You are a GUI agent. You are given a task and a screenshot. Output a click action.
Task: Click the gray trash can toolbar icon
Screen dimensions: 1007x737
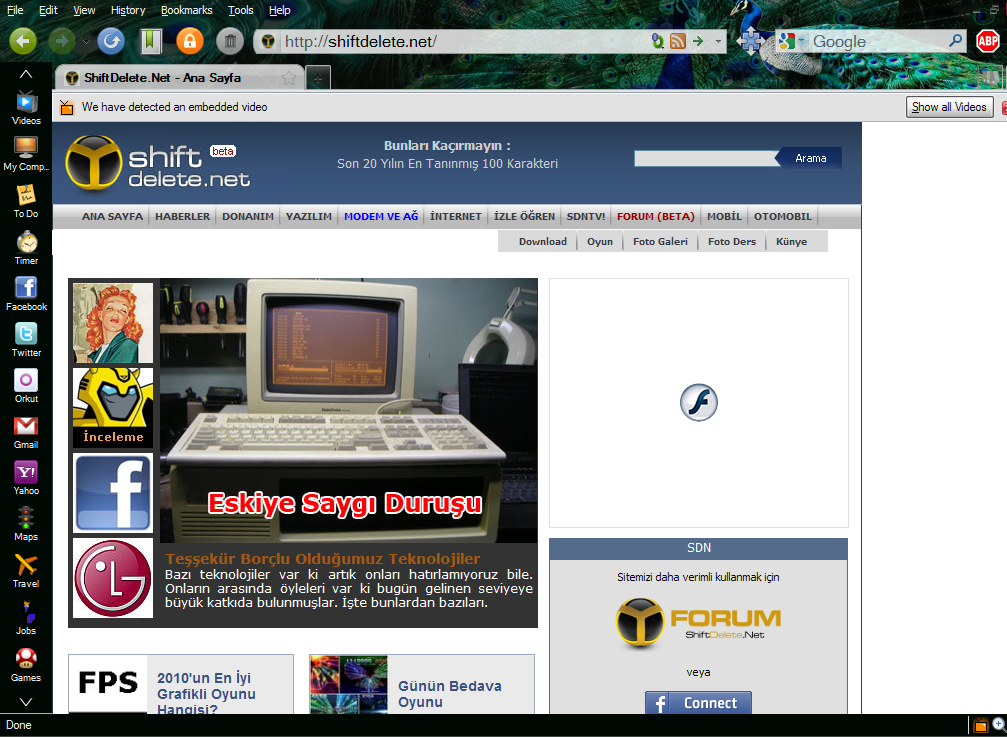pos(230,42)
